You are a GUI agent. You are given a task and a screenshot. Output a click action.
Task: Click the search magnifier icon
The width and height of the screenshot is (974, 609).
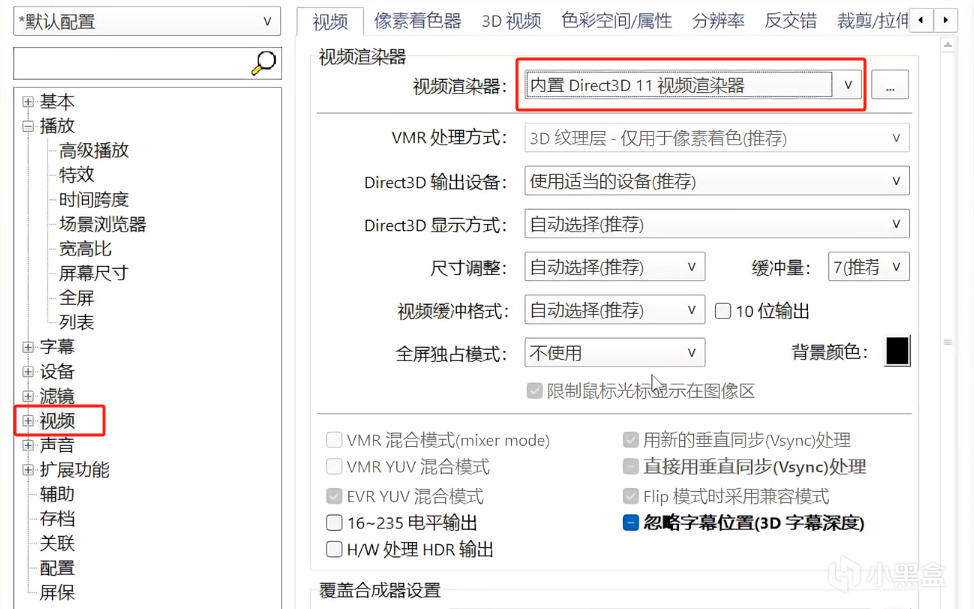[x=264, y=63]
